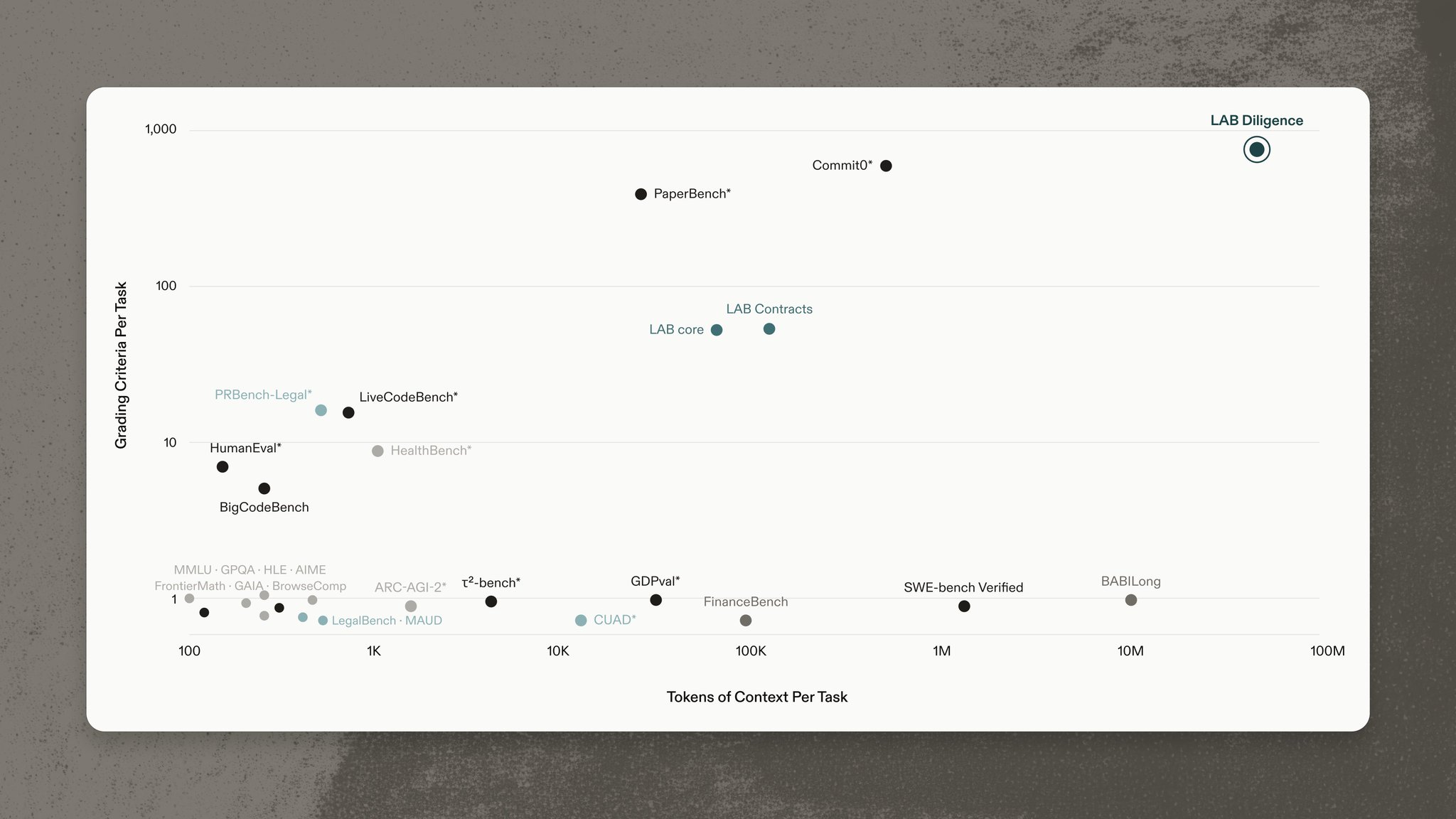Select the GDPval data point
Image resolution: width=1456 pixels, height=819 pixels.
pos(656,600)
